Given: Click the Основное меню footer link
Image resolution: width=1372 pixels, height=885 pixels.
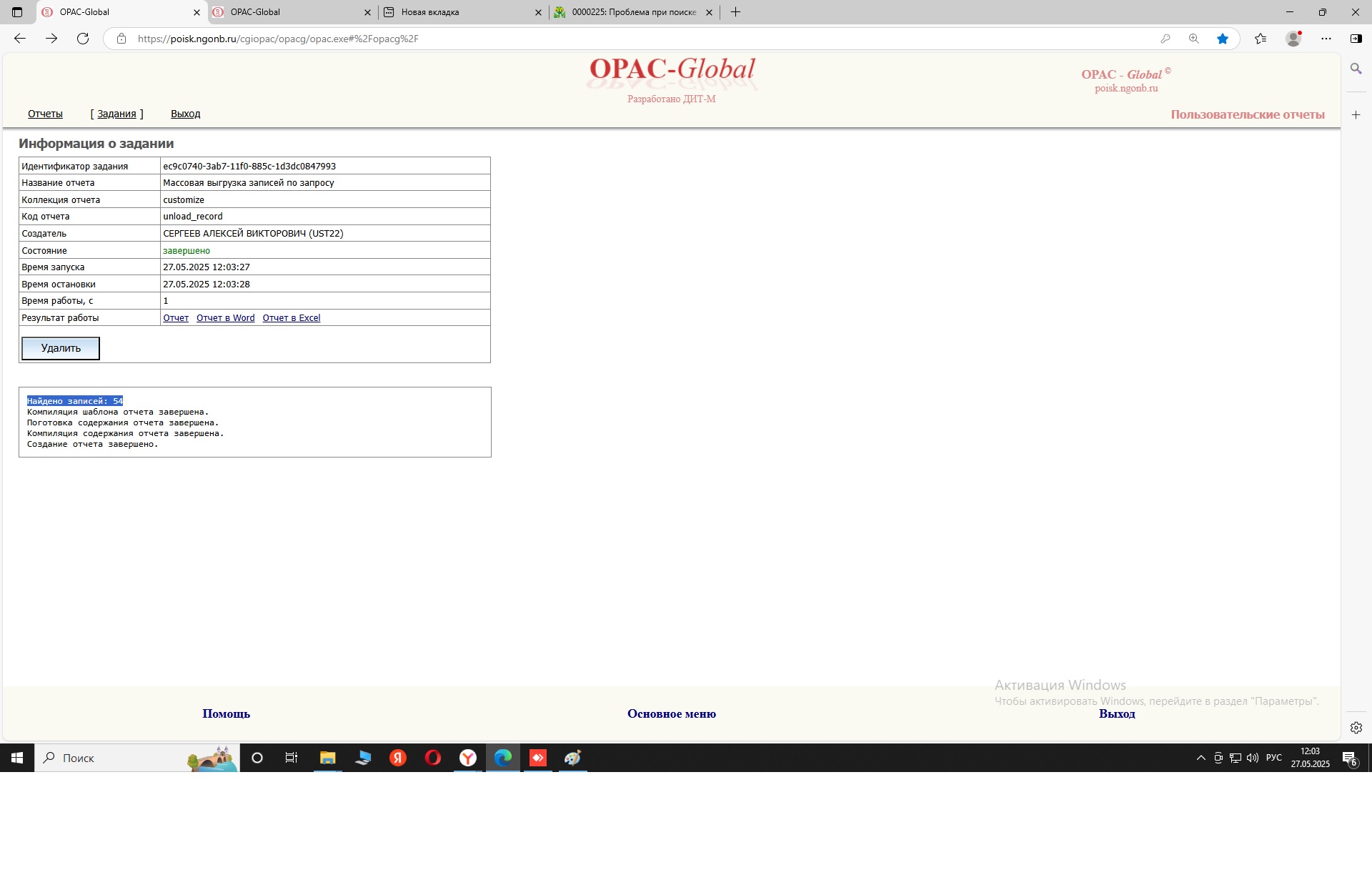Looking at the screenshot, I should click(671, 713).
